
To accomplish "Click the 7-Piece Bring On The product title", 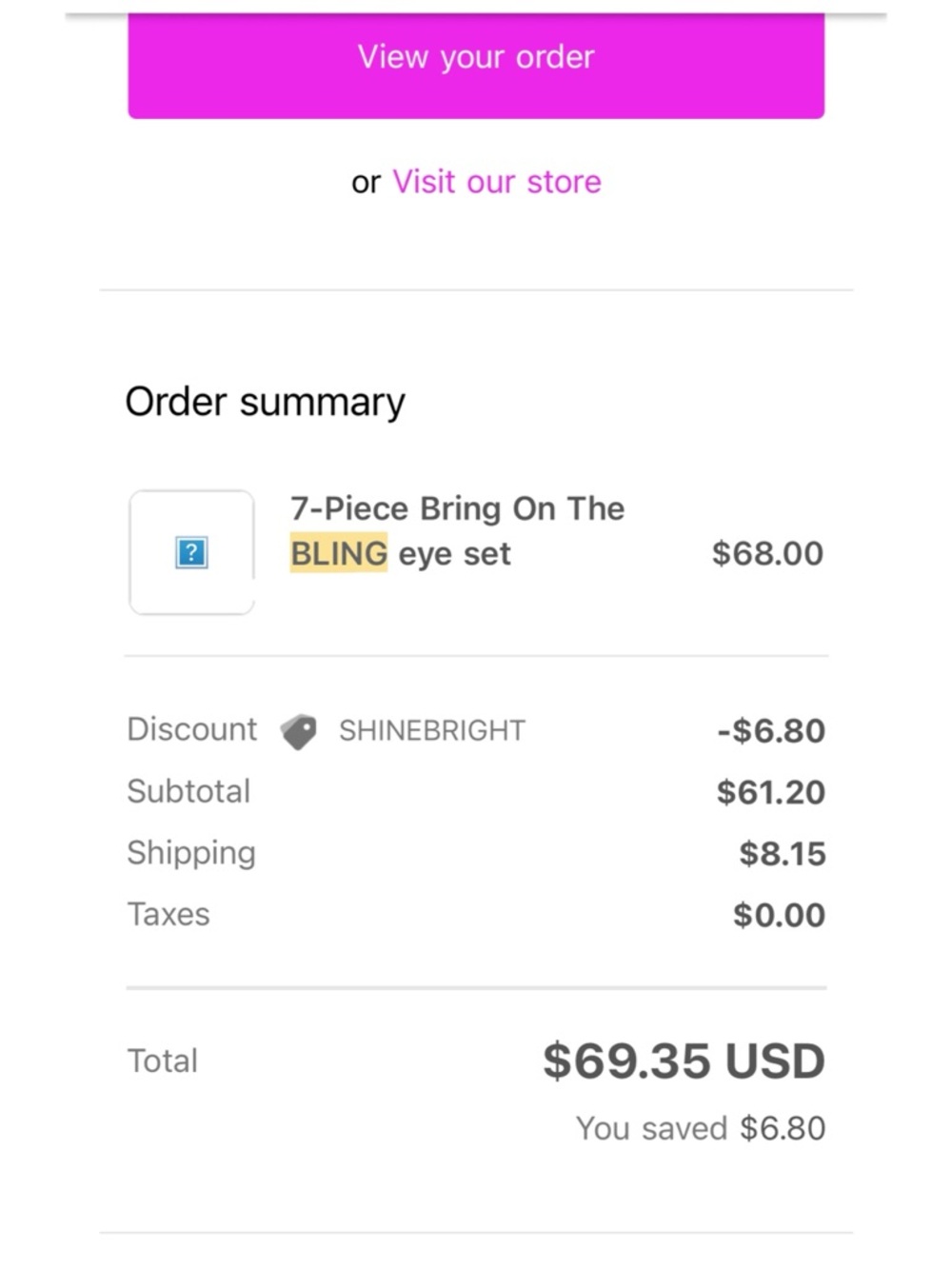I will click(x=457, y=508).
